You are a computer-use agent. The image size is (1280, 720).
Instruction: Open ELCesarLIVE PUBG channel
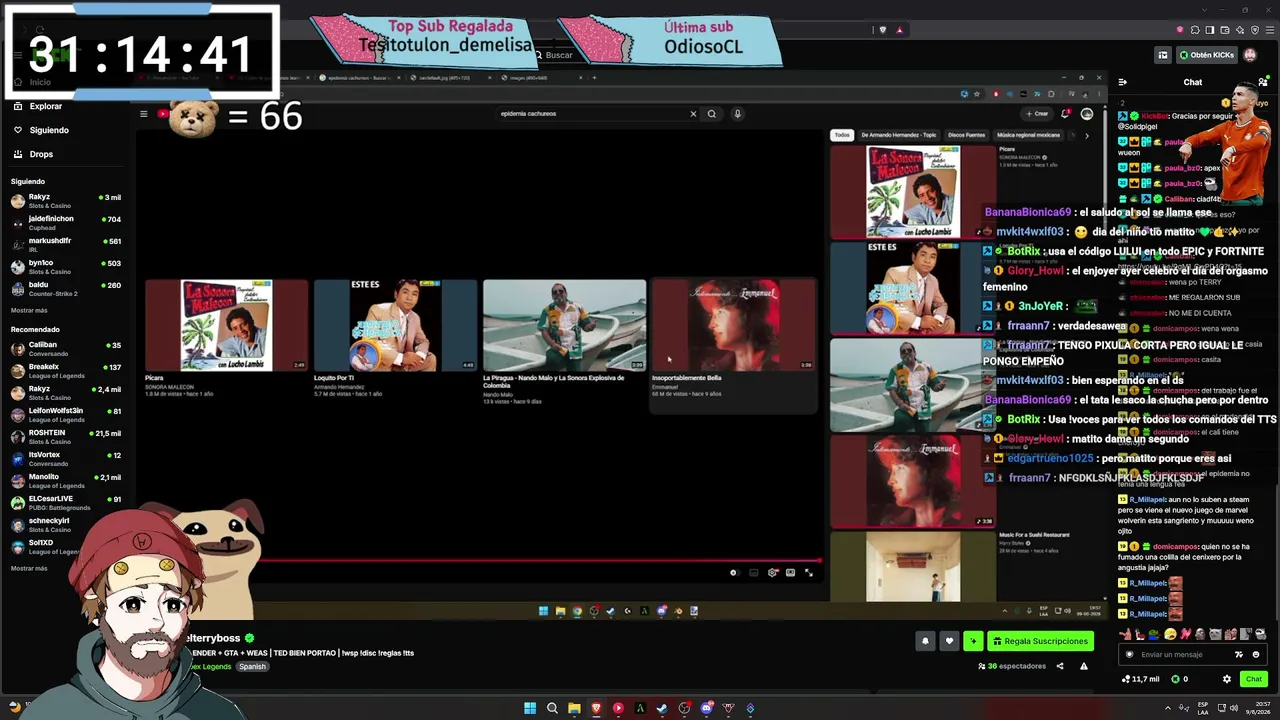tap(66, 502)
